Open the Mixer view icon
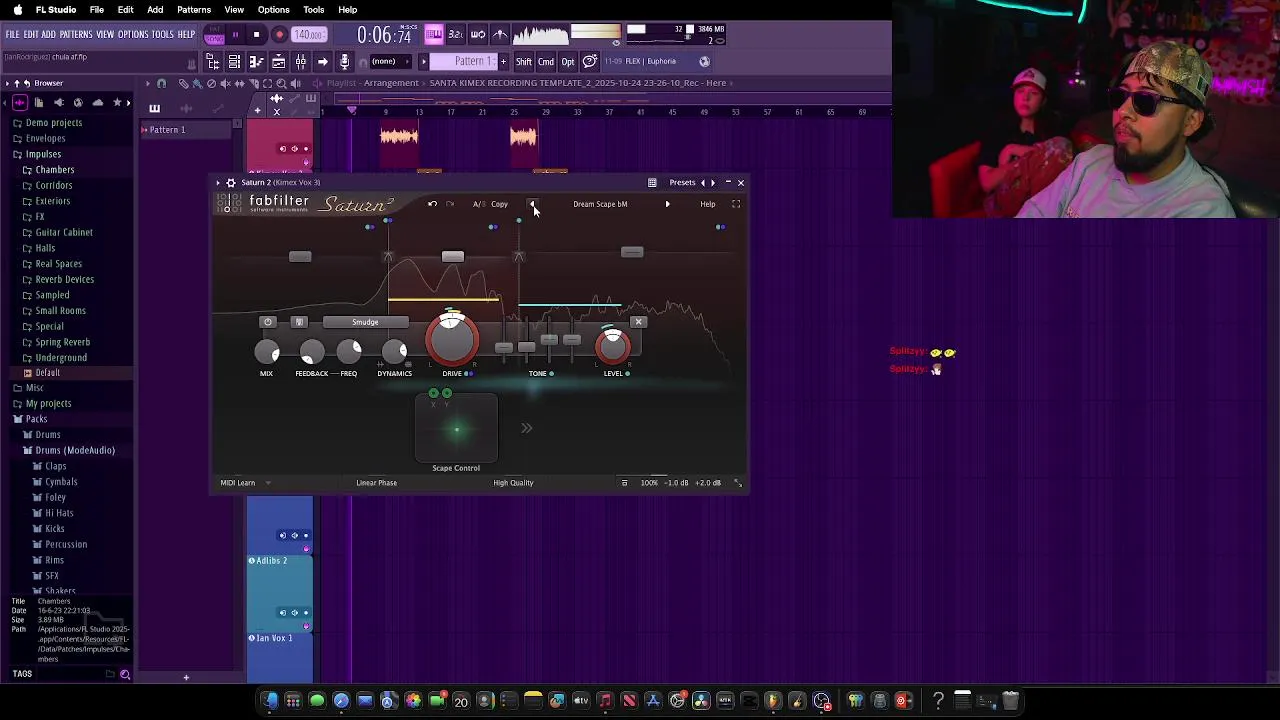 (x=300, y=62)
